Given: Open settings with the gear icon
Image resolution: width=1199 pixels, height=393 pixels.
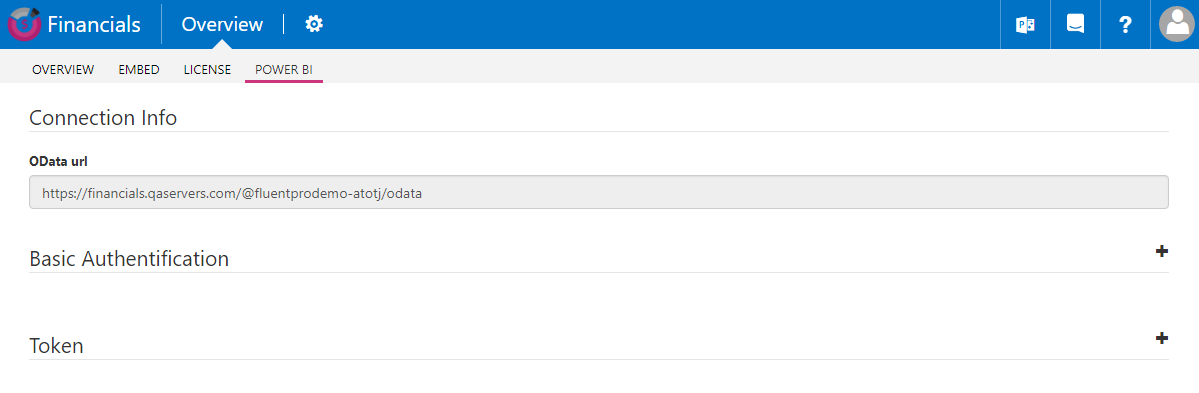Looking at the screenshot, I should point(314,24).
